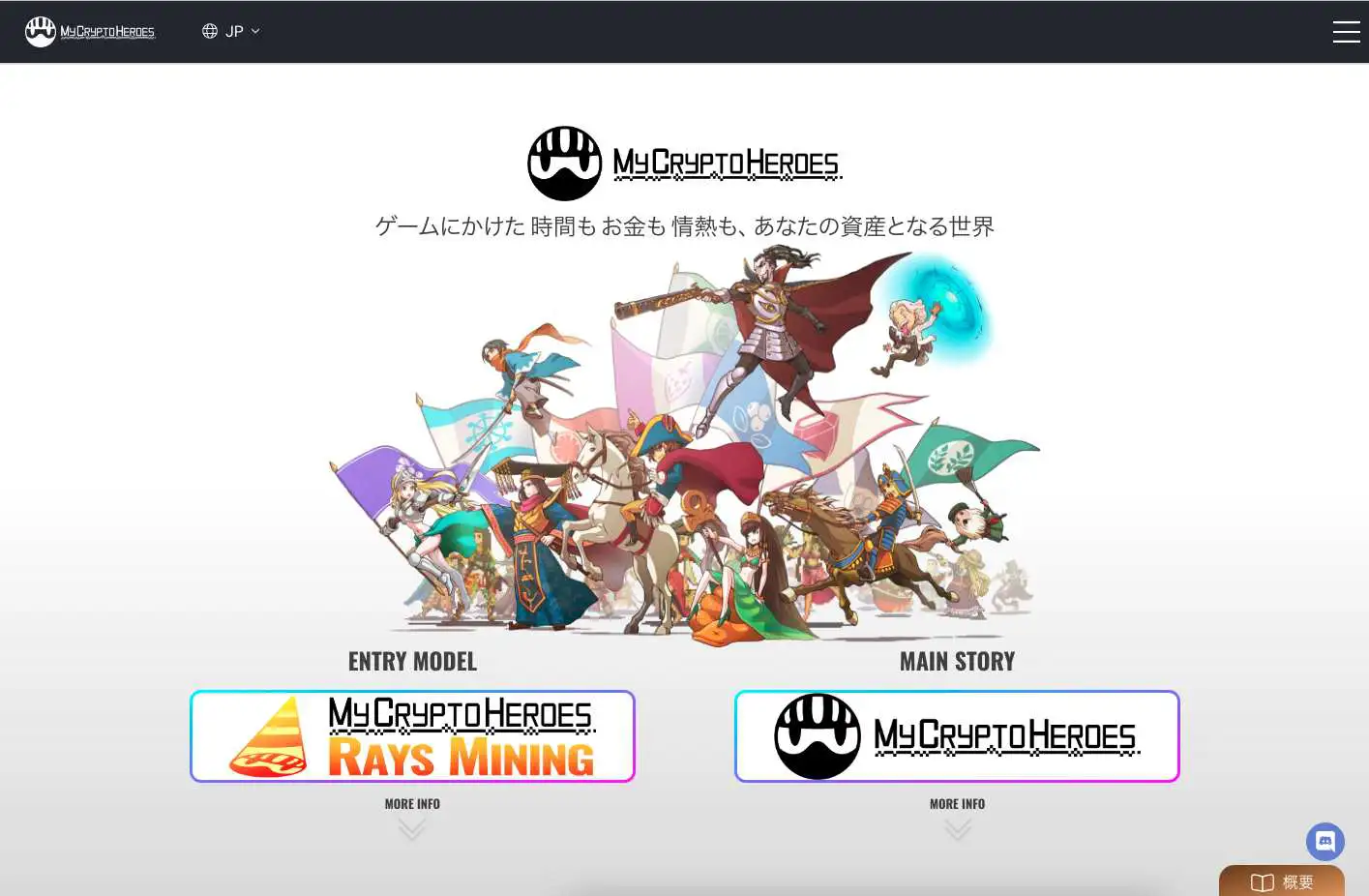Open the Discord chat bubble icon
The height and width of the screenshot is (896, 1369).
coord(1324,842)
